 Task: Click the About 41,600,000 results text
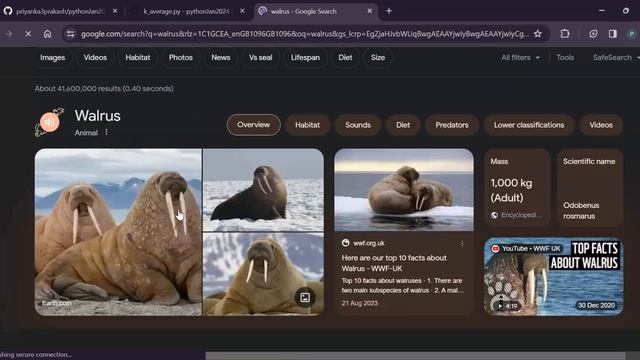[x=104, y=89]
